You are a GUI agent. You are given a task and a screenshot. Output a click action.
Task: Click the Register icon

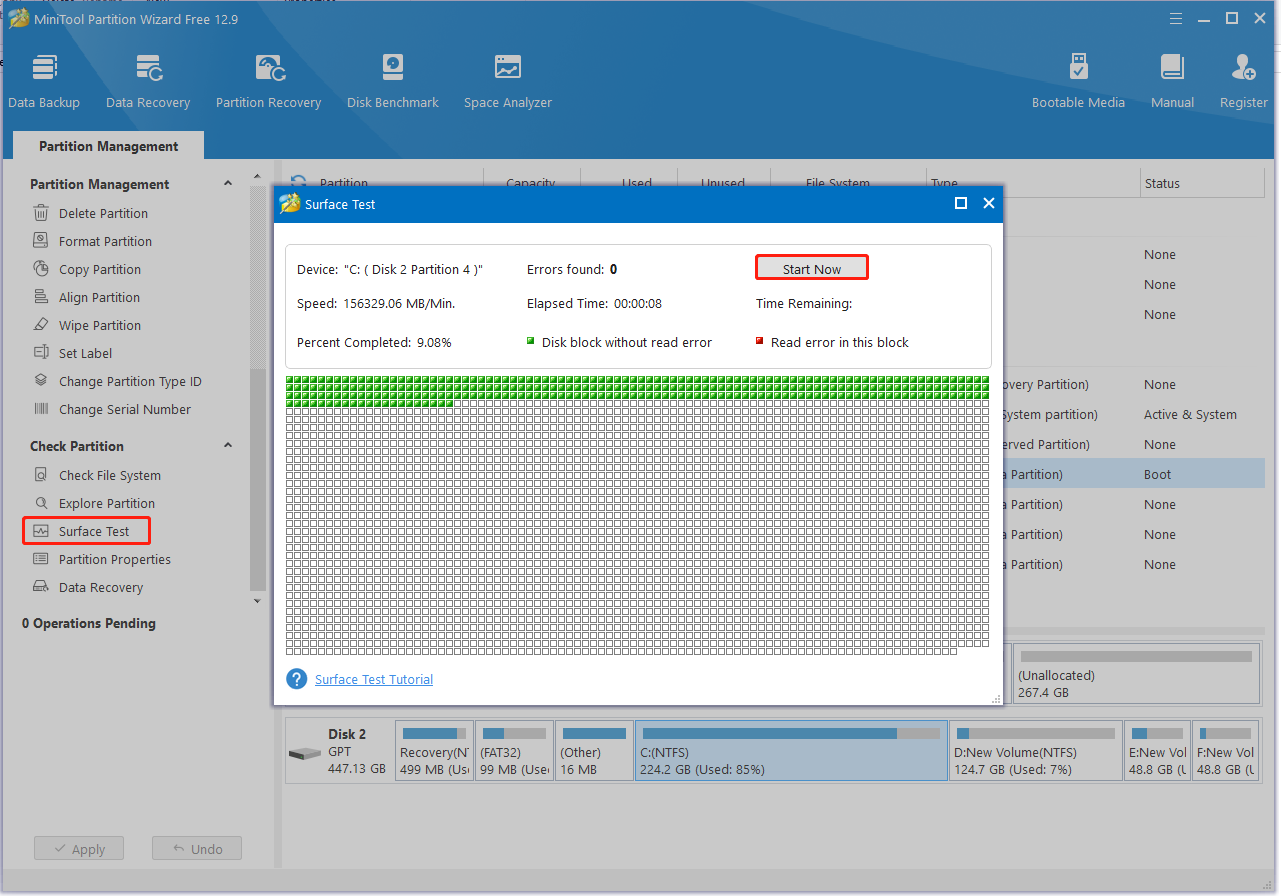coord(1244,81)
